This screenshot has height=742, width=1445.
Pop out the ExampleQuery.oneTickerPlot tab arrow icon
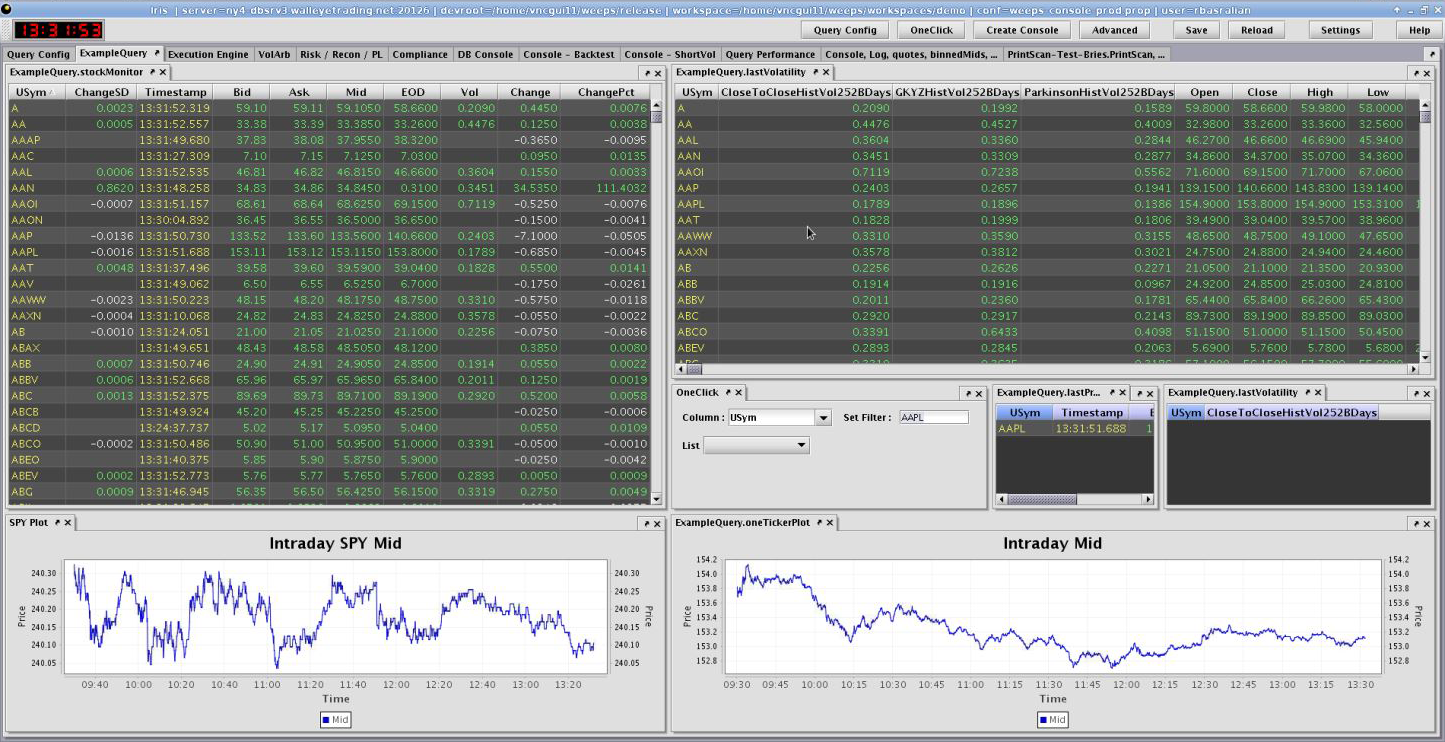coord(820,523)
